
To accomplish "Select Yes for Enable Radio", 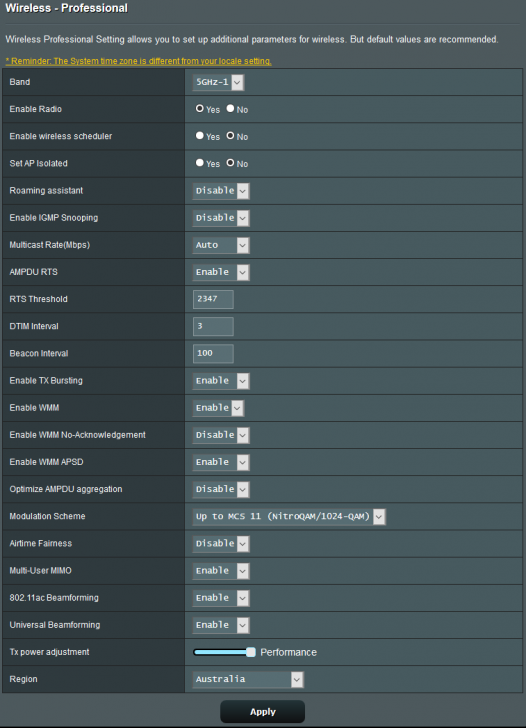I will tap(200, 109).
